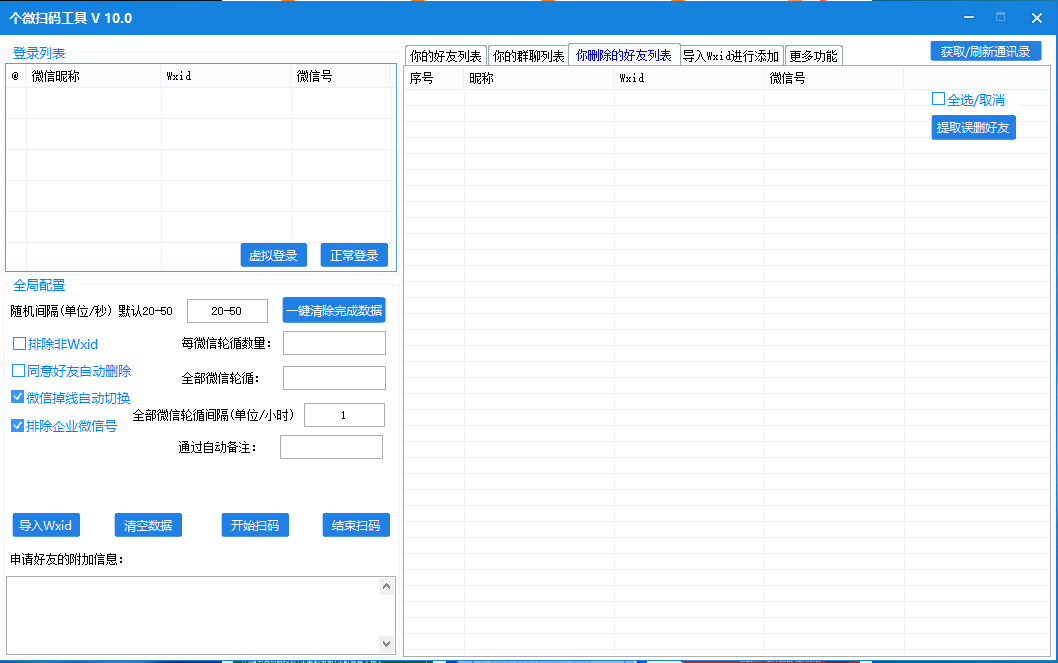Click 正常登录 button

(x=354, y=255)
